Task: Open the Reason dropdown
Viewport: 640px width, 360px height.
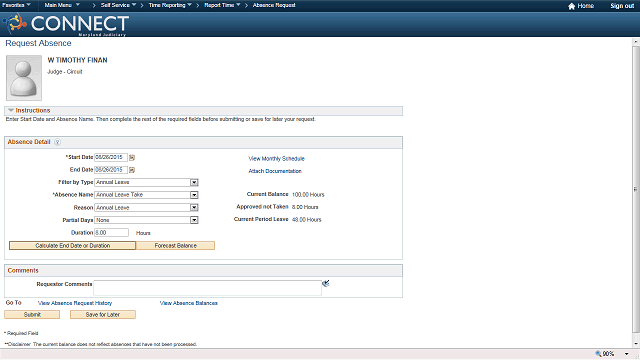Action: tap(194, 208)
